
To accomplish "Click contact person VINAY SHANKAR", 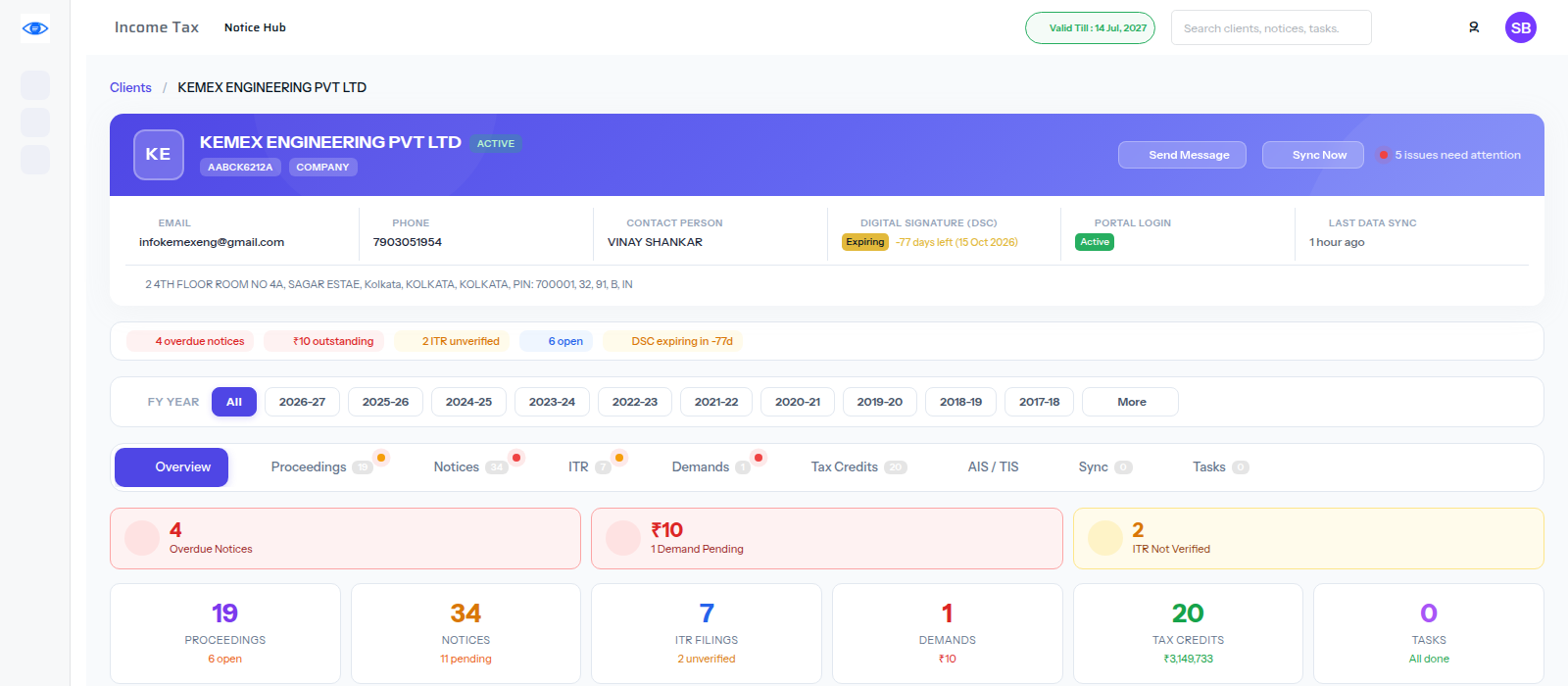I will click(x=655, y=242).
